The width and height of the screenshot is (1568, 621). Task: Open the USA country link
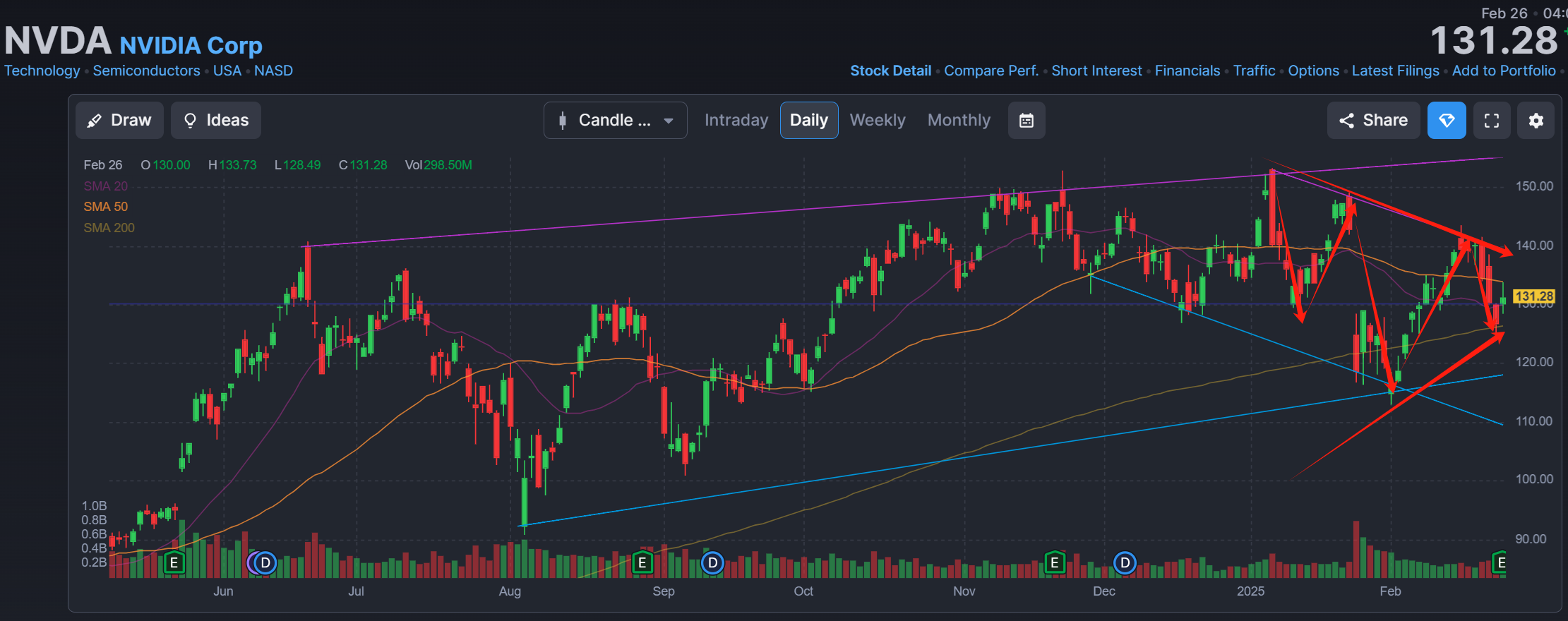tap(227, 71)
